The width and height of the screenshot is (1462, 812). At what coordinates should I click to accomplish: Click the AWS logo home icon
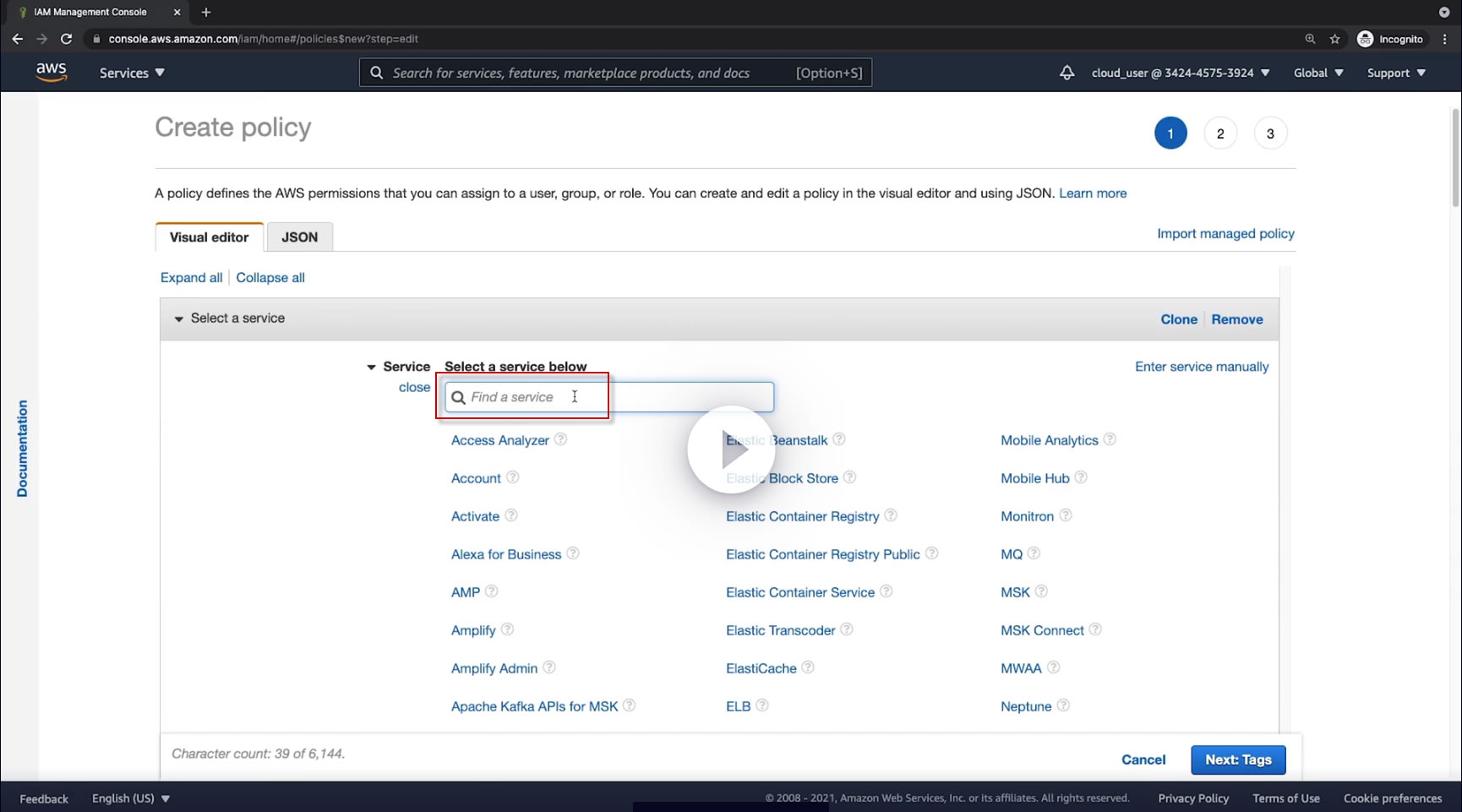click(52, 73)
